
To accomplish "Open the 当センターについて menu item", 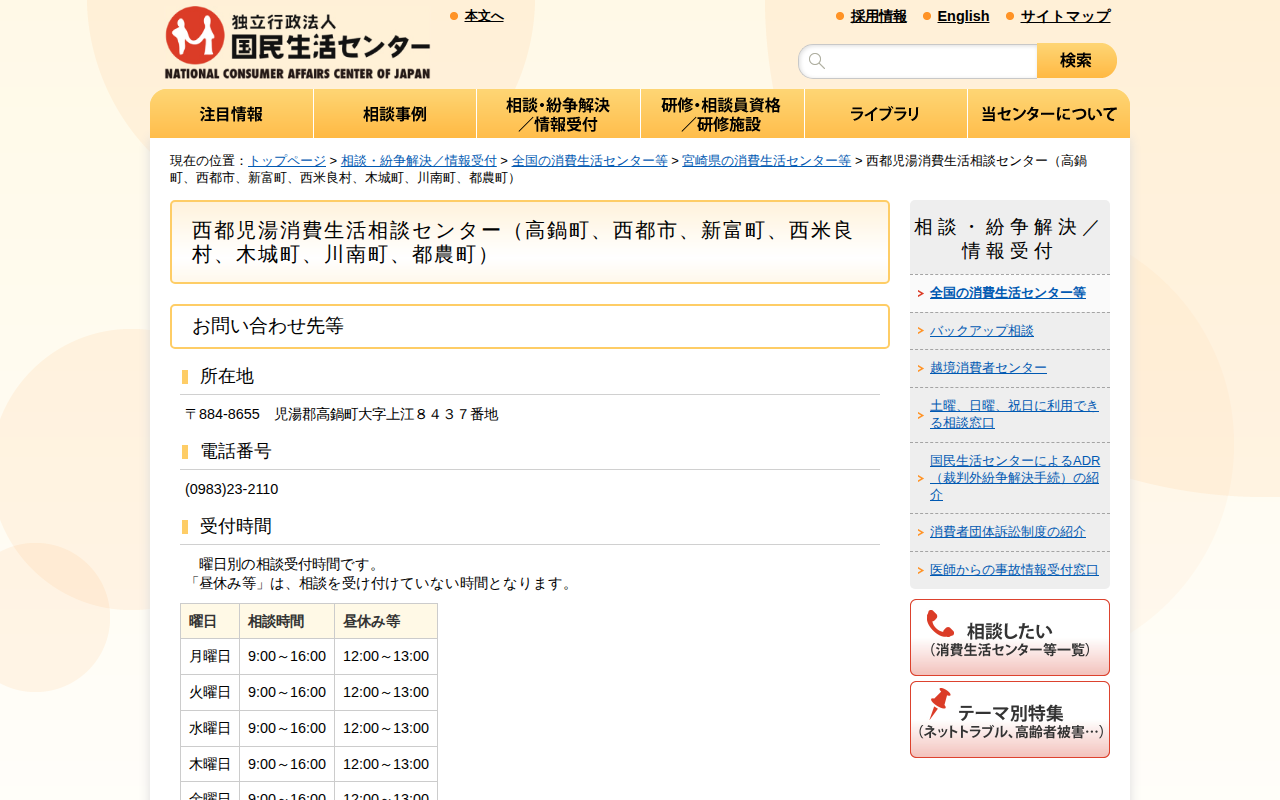I will click(1048, 113).
